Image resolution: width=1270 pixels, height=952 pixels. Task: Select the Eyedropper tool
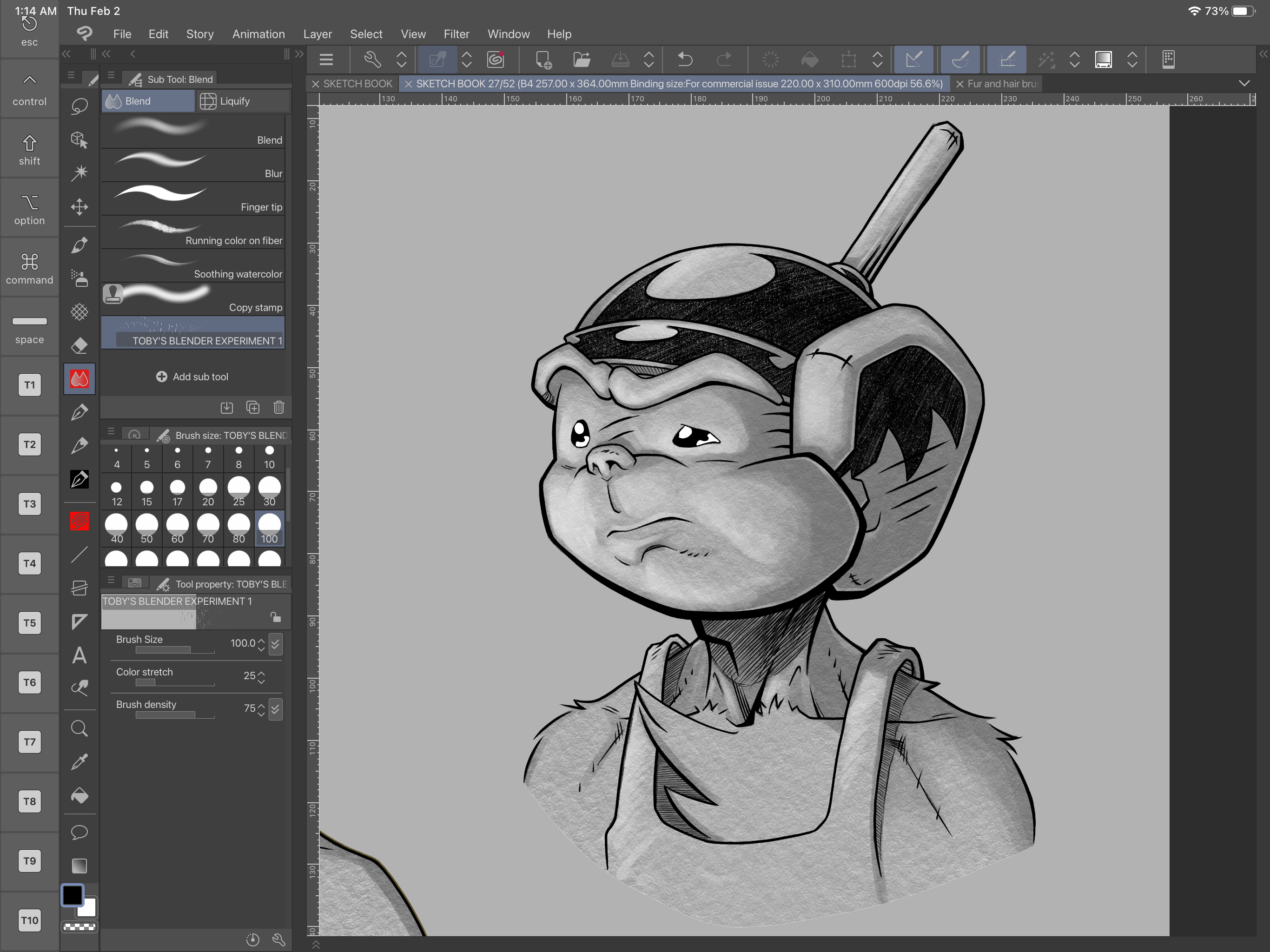(79, 762)
